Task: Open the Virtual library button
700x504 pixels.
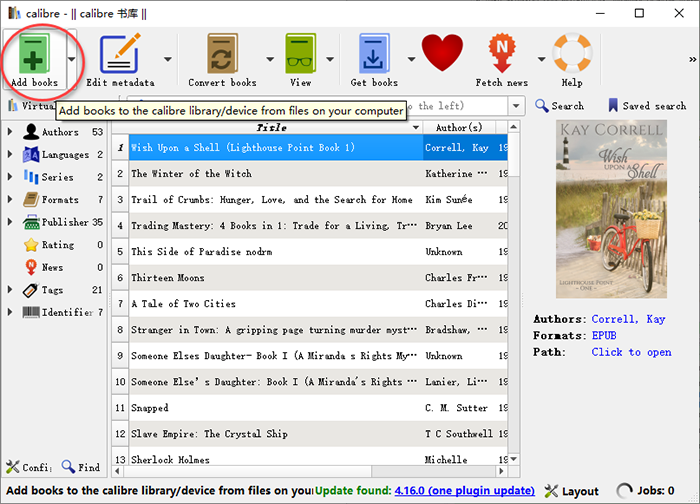Action: 30,106
